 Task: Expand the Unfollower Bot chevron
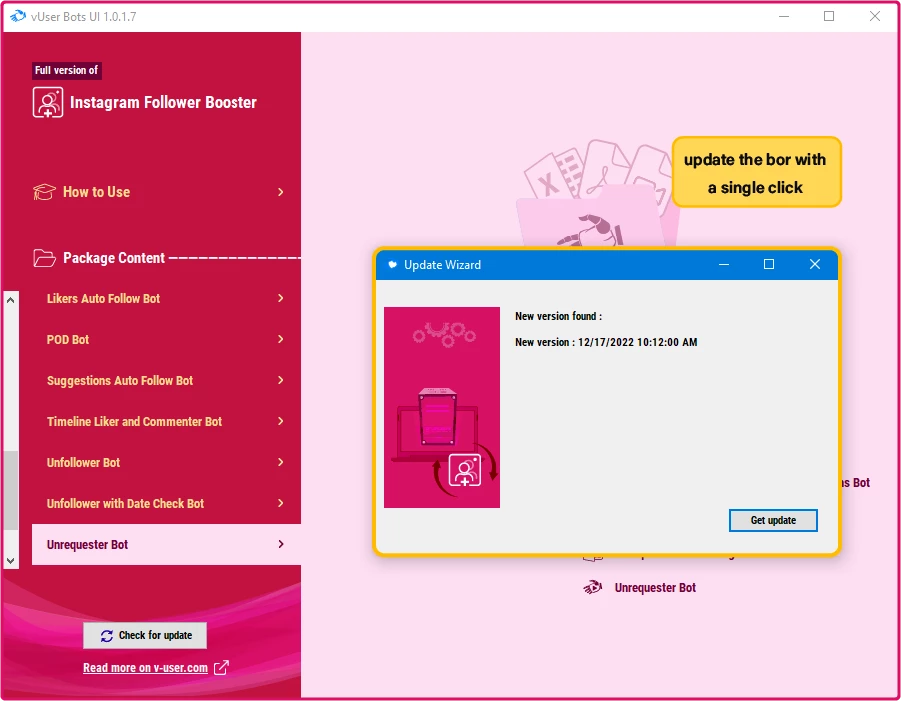tap(280, 462)
